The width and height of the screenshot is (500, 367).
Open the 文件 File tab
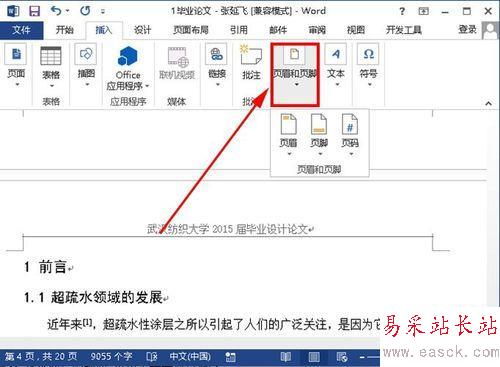(x=21, y=30)
